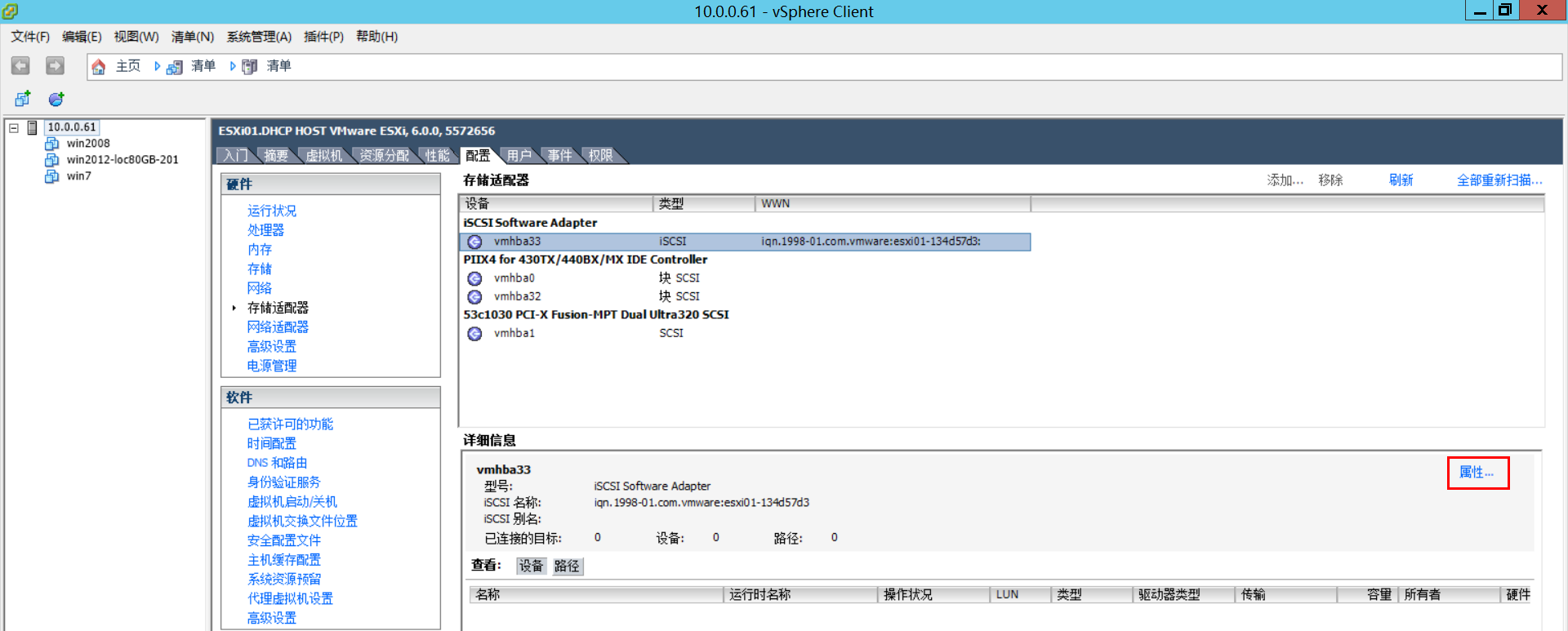
Task: Open the 电源管理 hardware link
Action: click(272, 367)
